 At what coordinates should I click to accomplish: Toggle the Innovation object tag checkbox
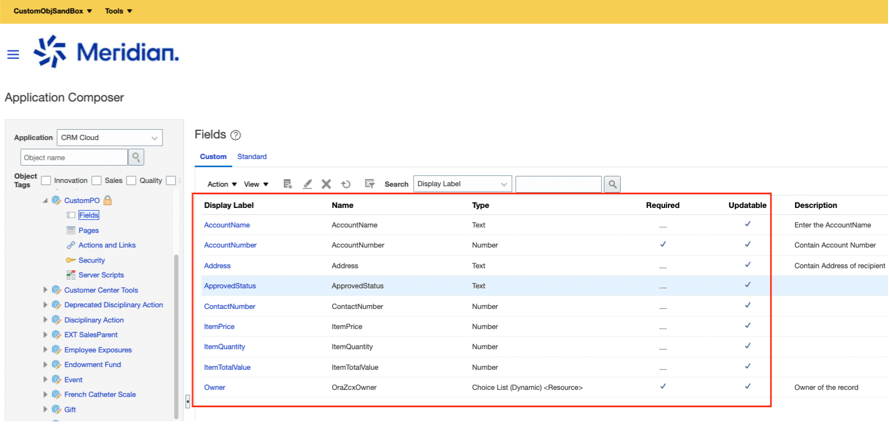coord(46,181)
